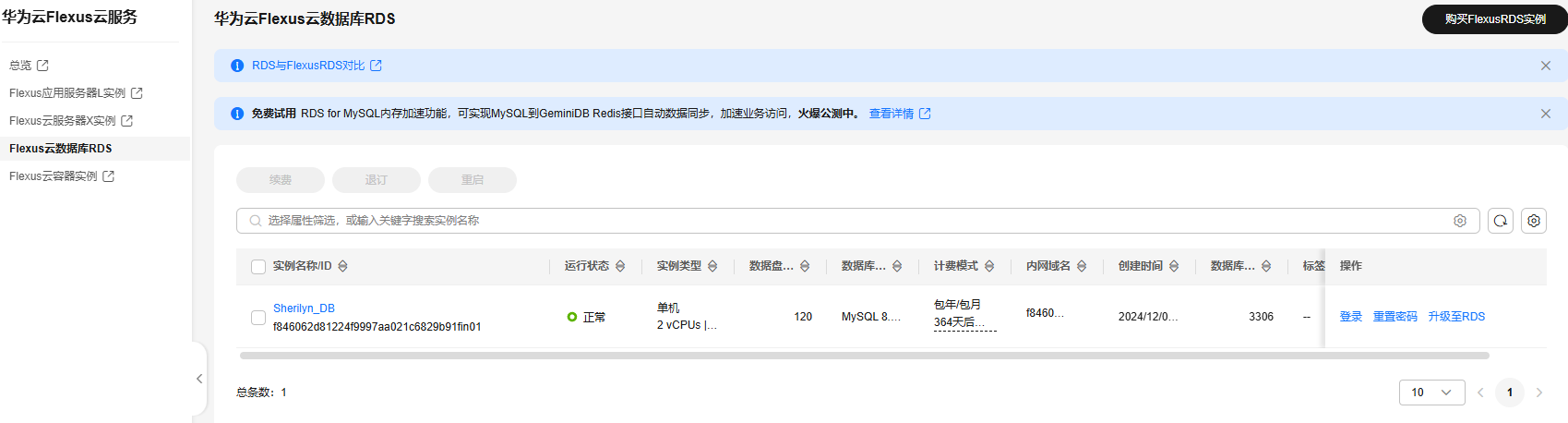Image resolution: width=1568 pixels, height=423 pixels.
Task: Go to next page arrow
Action: pos(1539,393)
